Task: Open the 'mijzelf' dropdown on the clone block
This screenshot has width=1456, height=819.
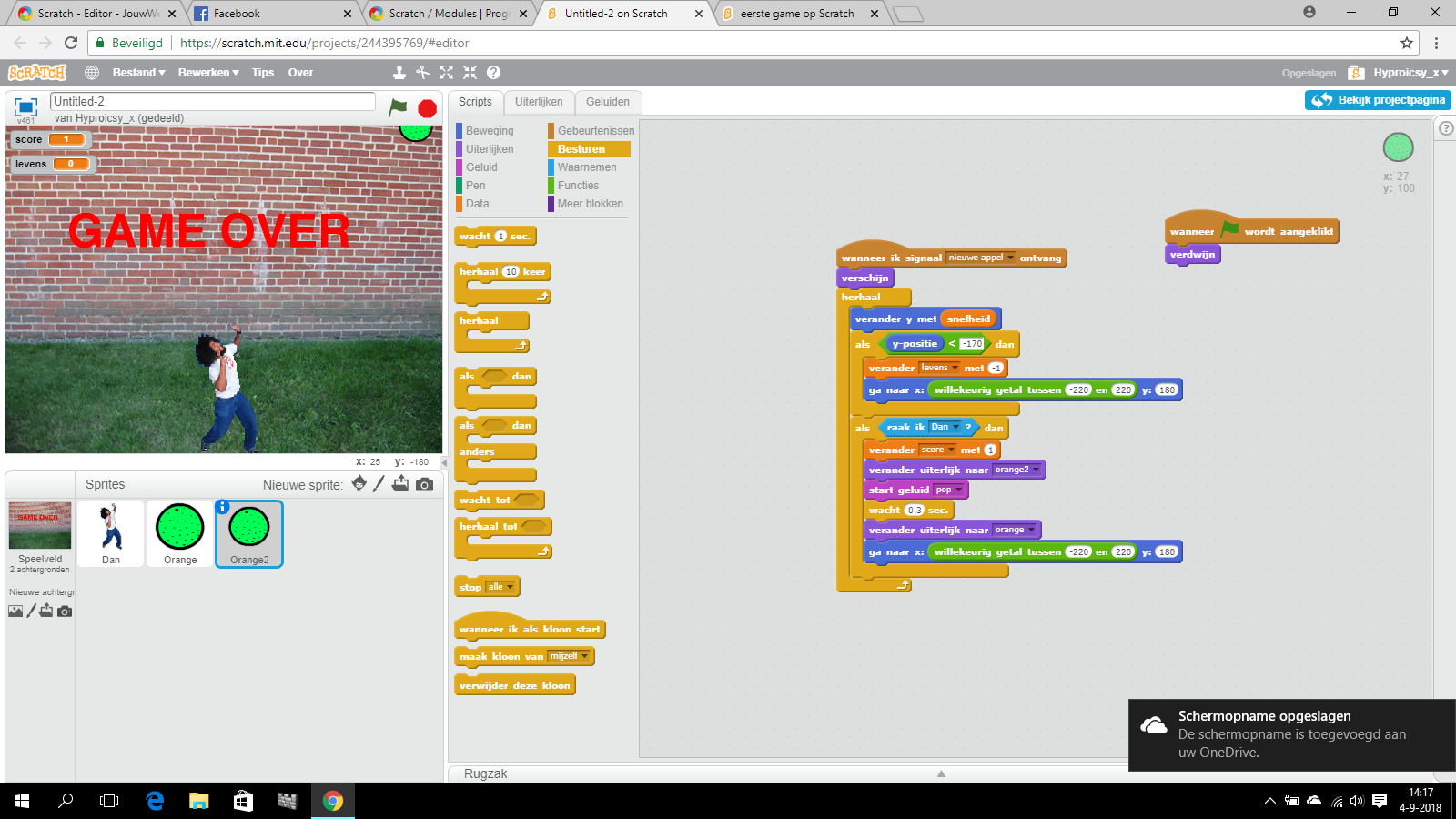Action: [x=570, y=656]
